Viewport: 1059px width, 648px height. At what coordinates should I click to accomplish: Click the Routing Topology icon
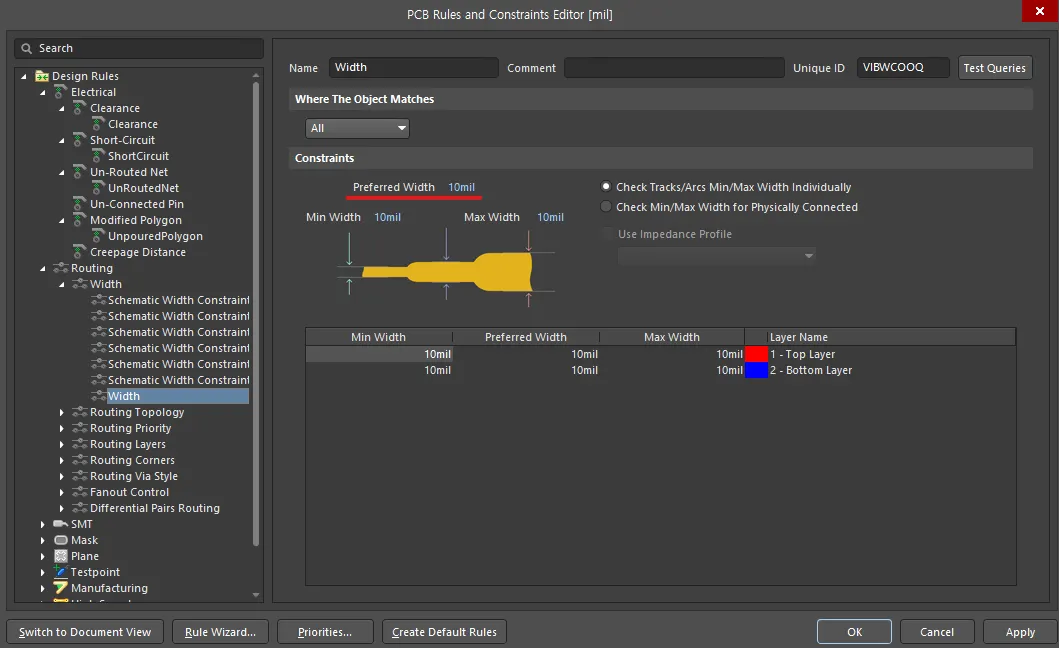[80, 412]
